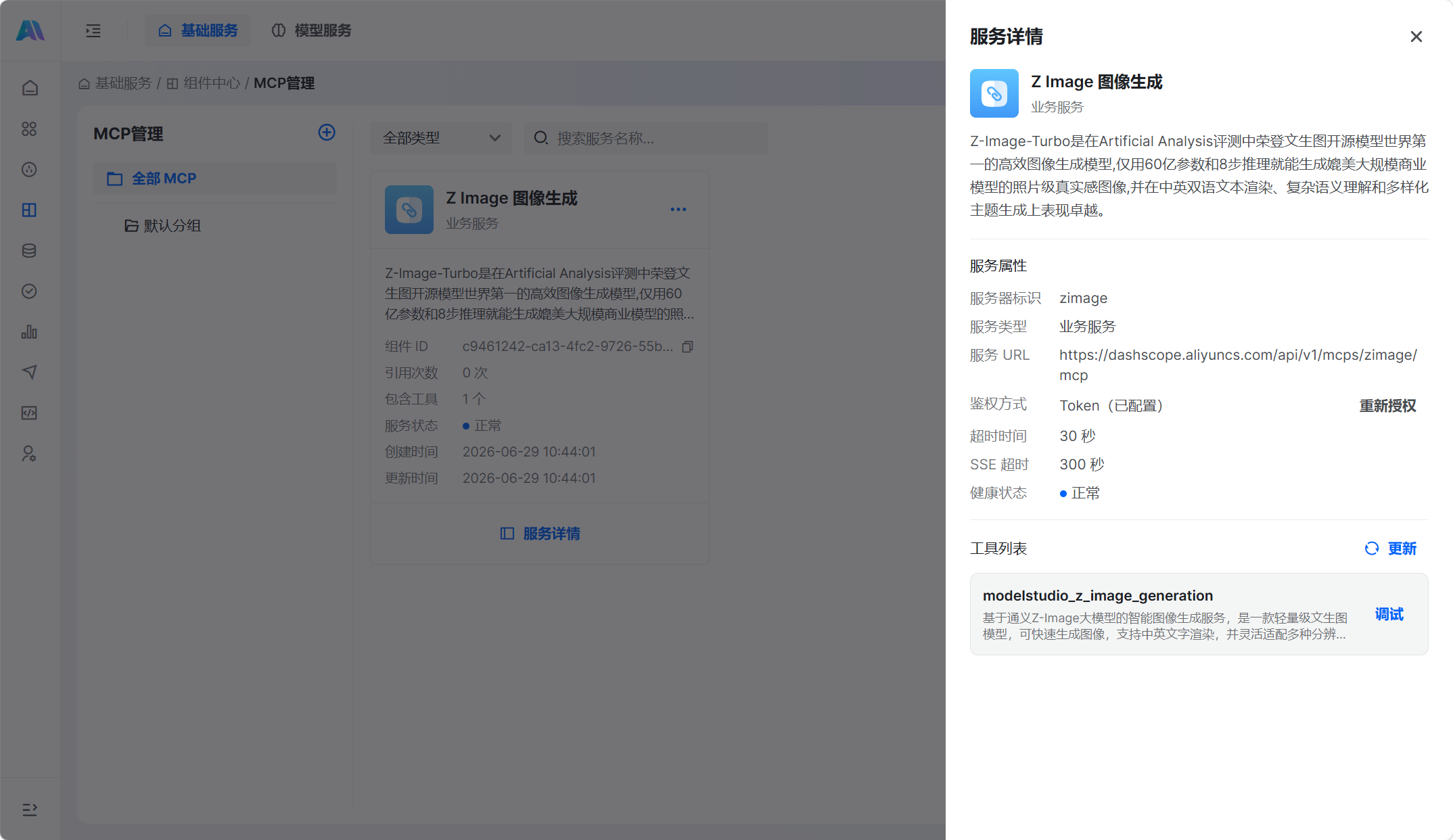The width and height of the screenshot is (1453, 840).
Task: Close the 服务详情 panel
Action: (x=1416, y=37)
